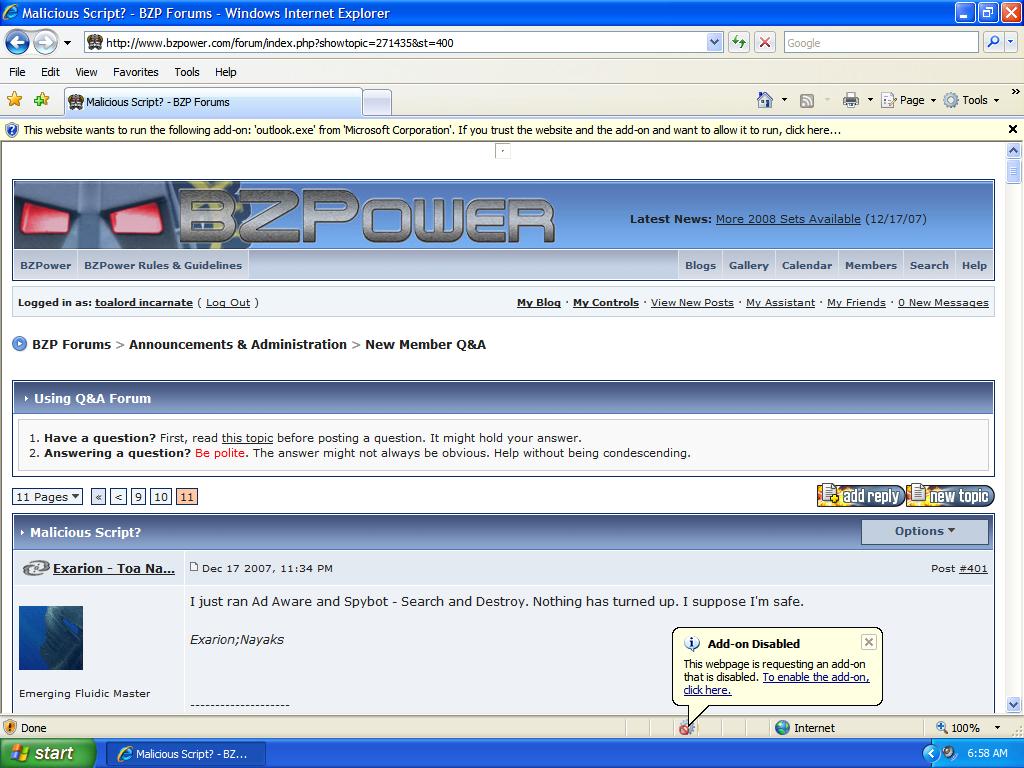
Task: Go to Announcements & Administration breadcrumb
Action: (238, 344)
